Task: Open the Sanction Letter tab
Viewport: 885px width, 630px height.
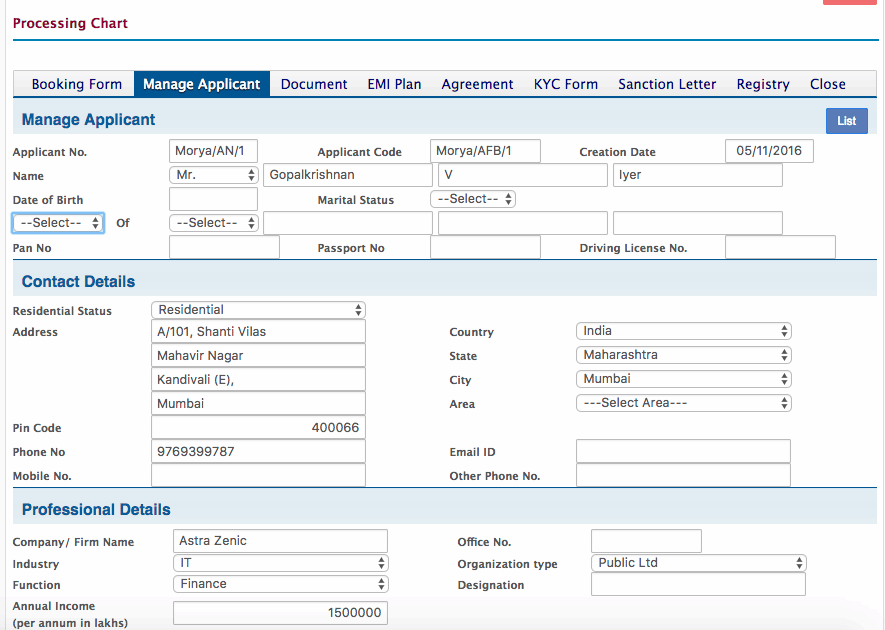Action: point(666,84)
